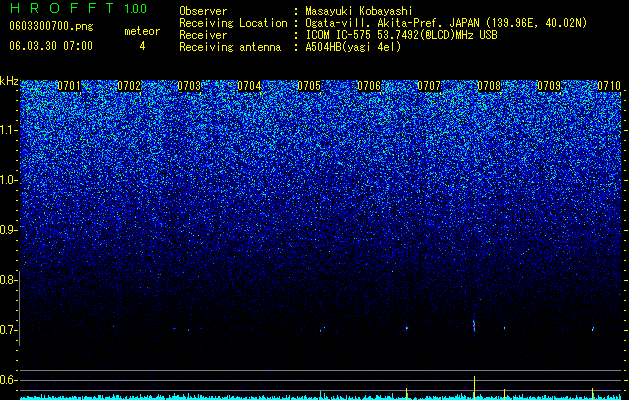Screen dimensions: 629x400
Task: Select the 0603300700.png filename text
Action: click(x=51, y=26)
